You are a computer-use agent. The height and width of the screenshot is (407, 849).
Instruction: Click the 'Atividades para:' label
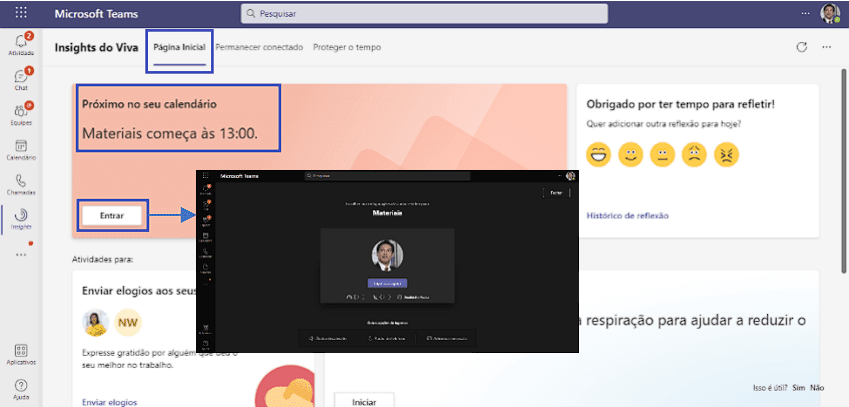click(102, 259)
